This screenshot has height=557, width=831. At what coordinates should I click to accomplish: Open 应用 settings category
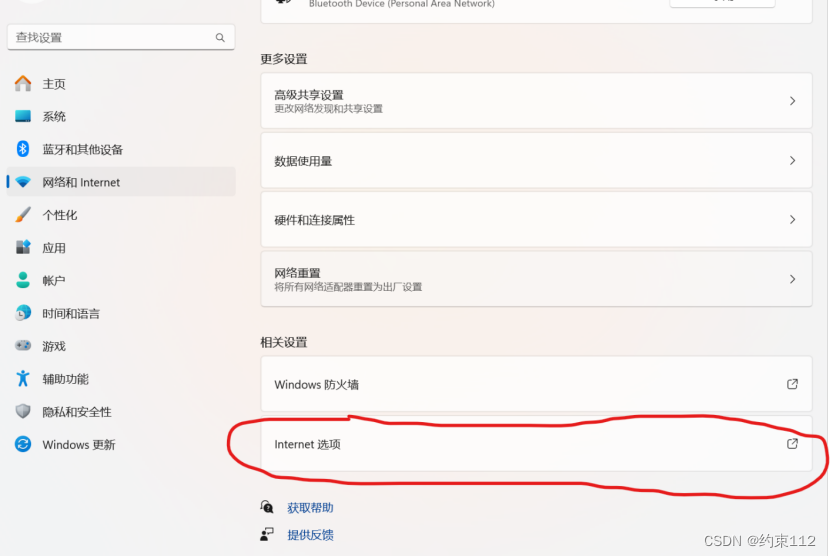121,247
